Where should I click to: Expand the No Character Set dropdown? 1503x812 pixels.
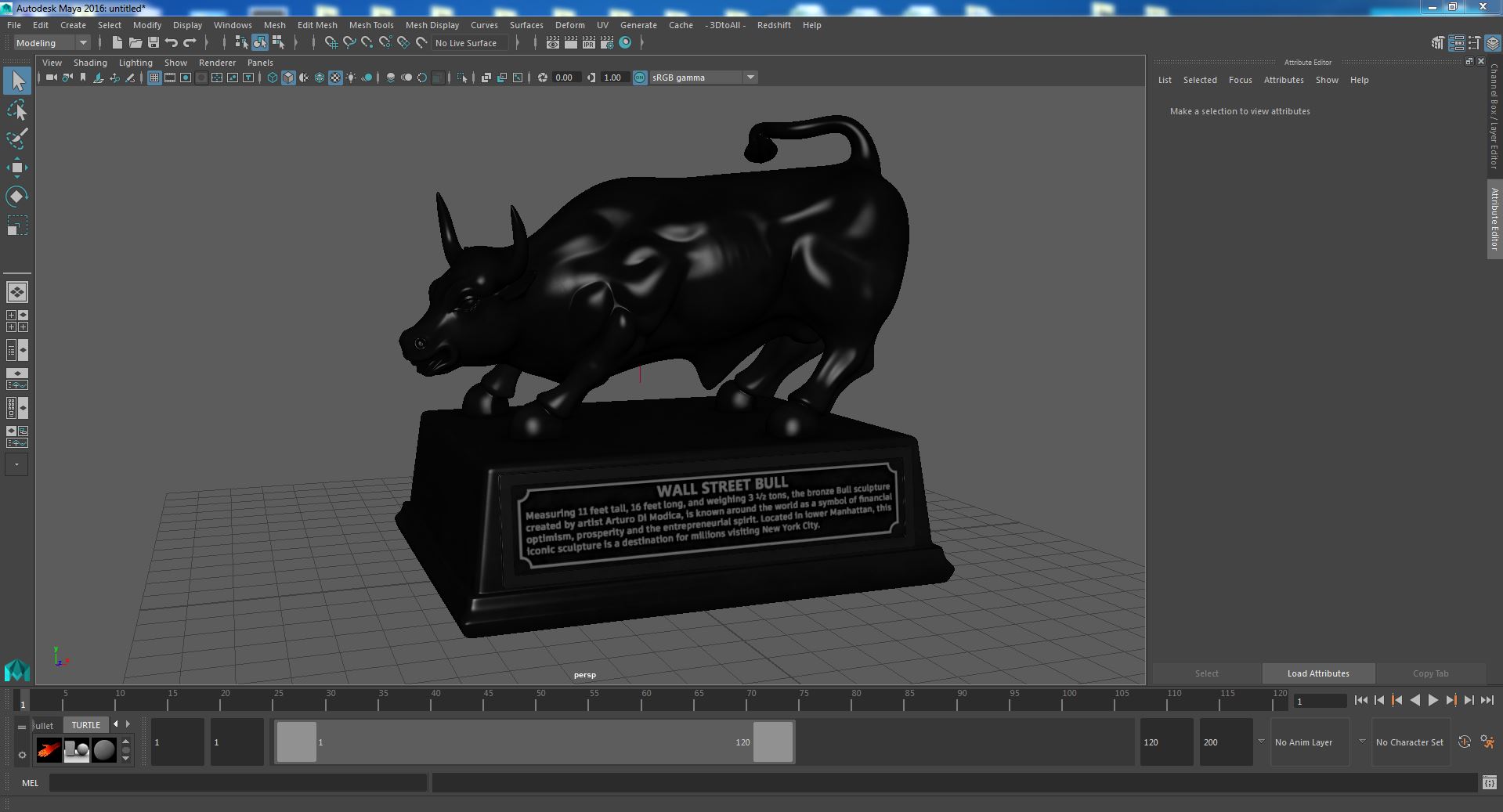coord(1362,742)
